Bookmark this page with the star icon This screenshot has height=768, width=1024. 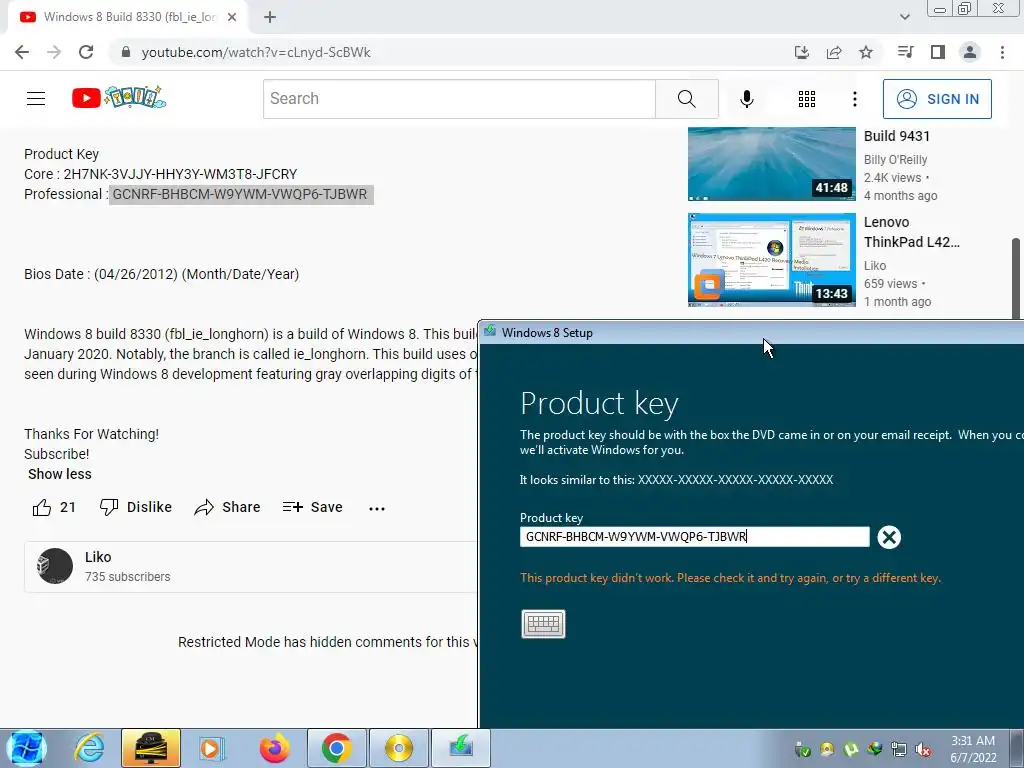[866, 52]
